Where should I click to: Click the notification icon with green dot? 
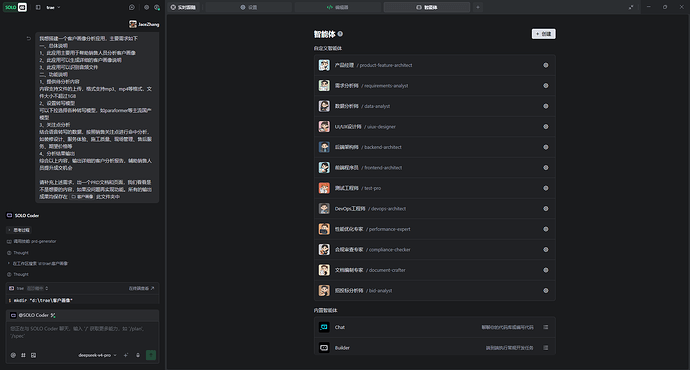tap(157, 7)
